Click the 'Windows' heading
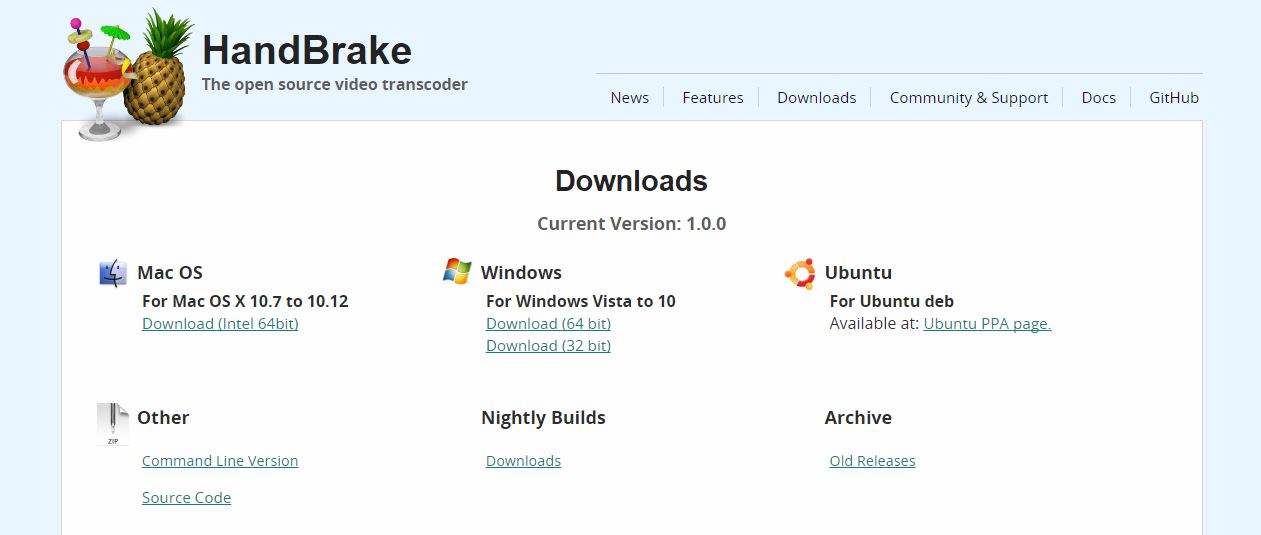Viewport: 1261px width, 535px height. click(521, 273)
